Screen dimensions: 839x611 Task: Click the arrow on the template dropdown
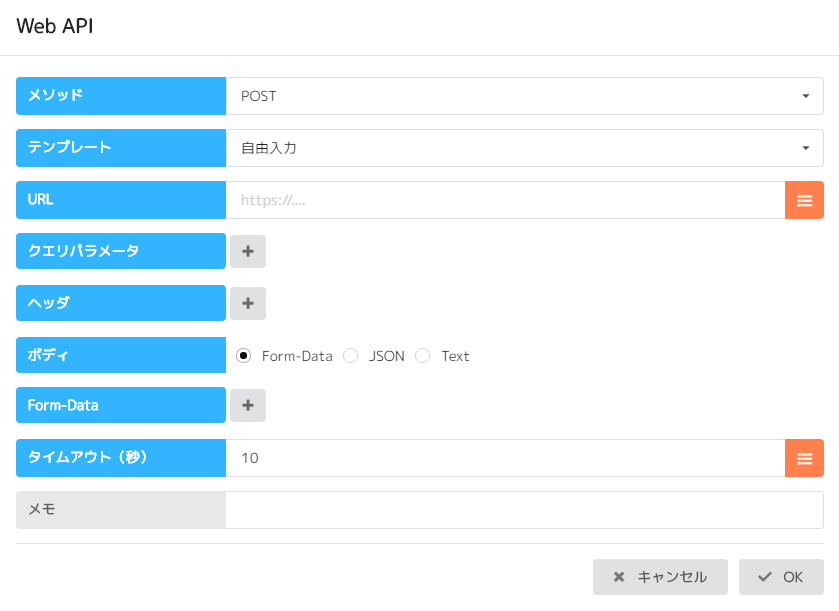[x=806, y=148]
